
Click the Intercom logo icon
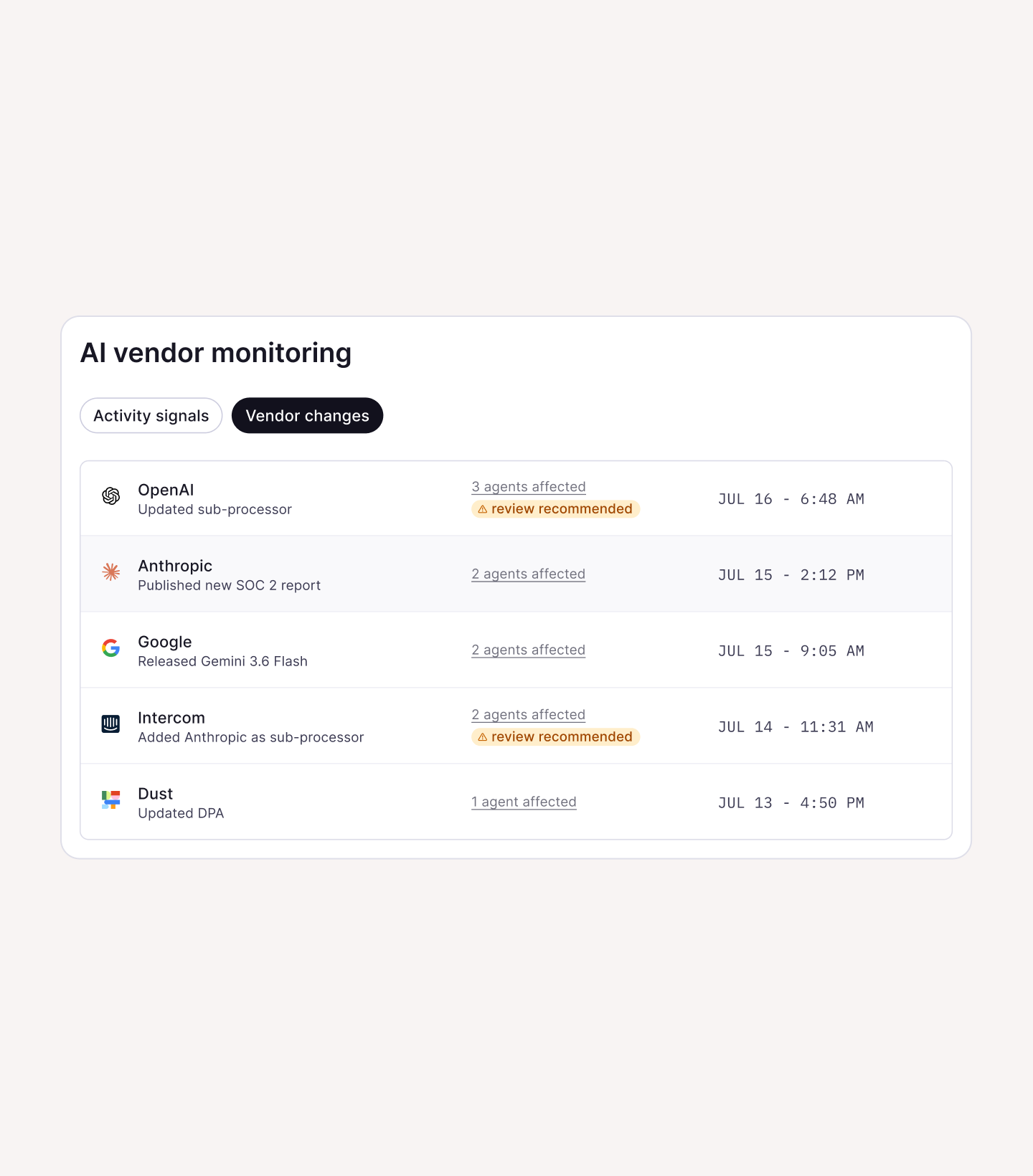click(x=110, y=724)
